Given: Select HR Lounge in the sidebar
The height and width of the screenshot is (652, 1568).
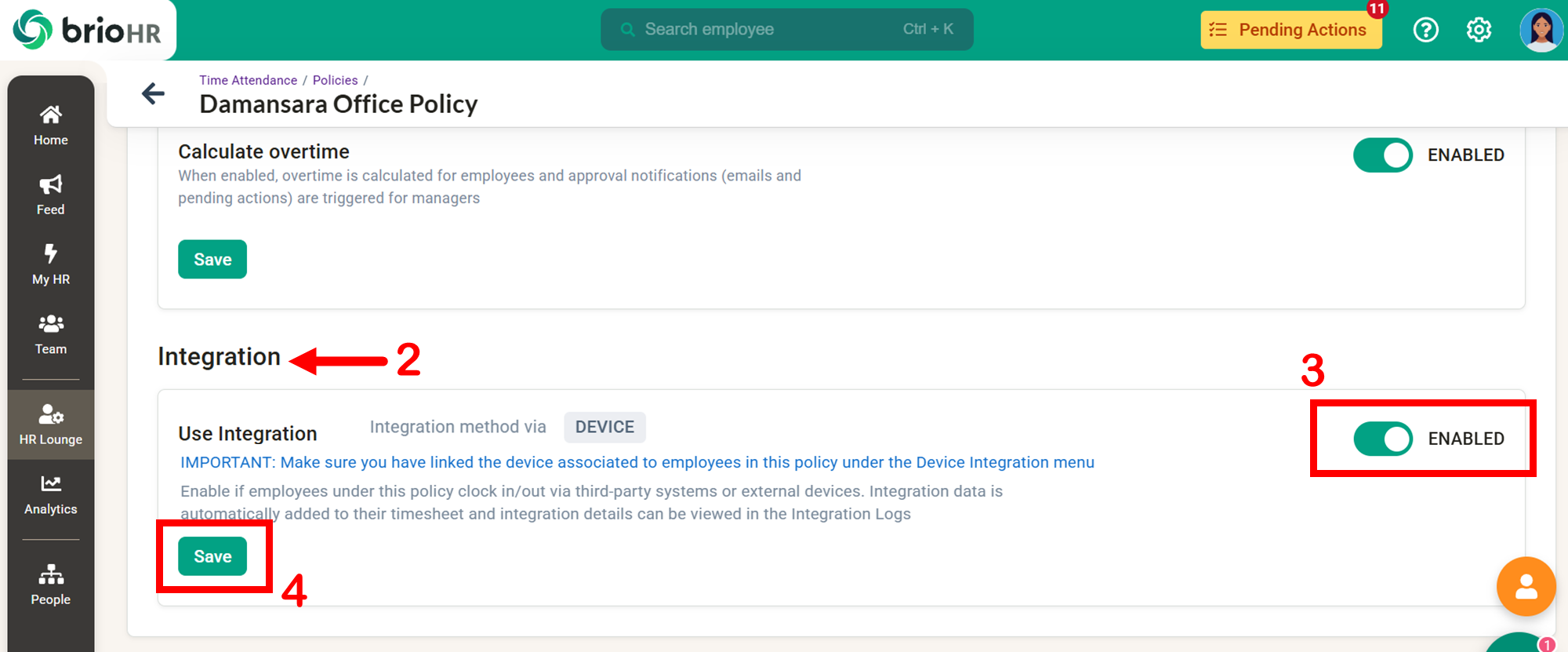Looking at the screenshot, I should click(51, 424).
